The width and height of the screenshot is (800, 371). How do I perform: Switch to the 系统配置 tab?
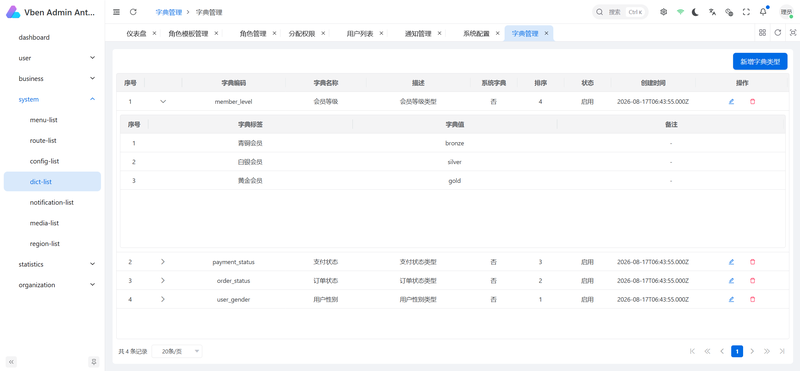tap(476, 34)
